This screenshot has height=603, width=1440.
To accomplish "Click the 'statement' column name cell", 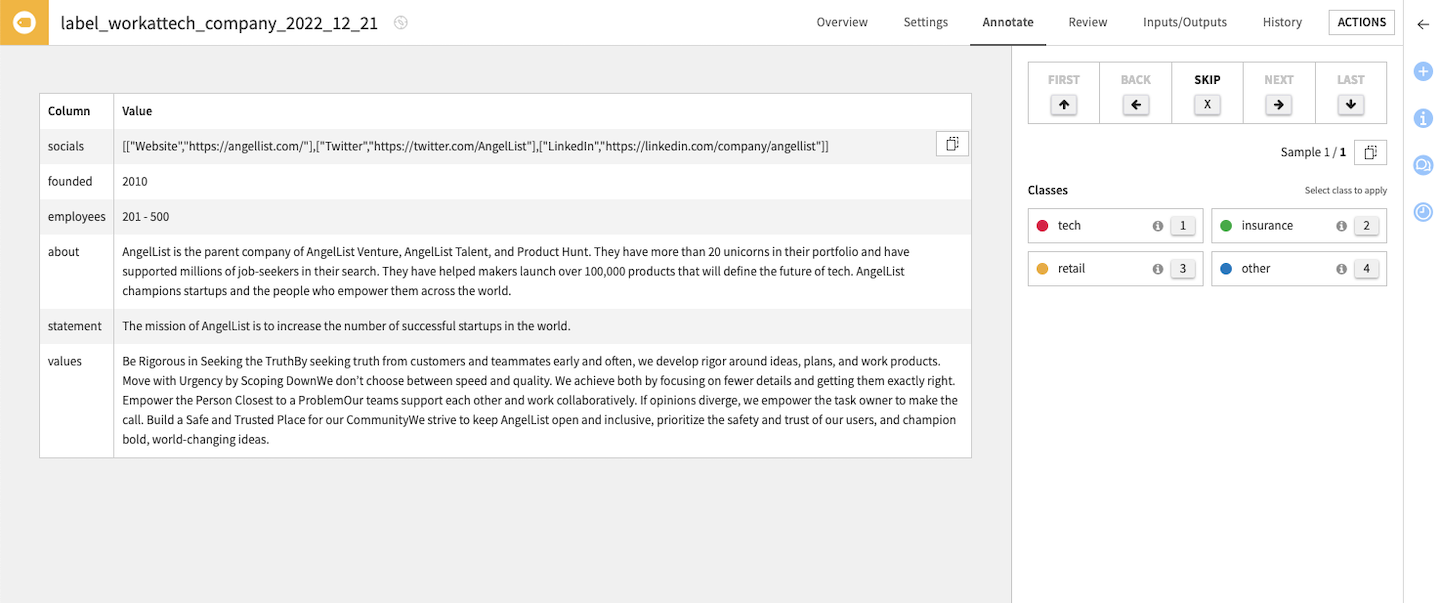I will coord(77,326).
